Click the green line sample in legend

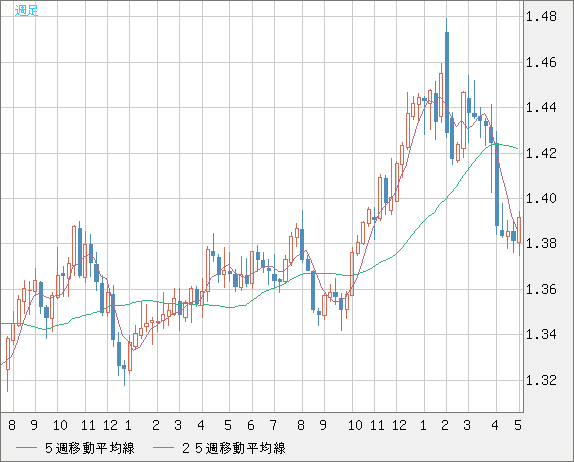coord(163,448)
